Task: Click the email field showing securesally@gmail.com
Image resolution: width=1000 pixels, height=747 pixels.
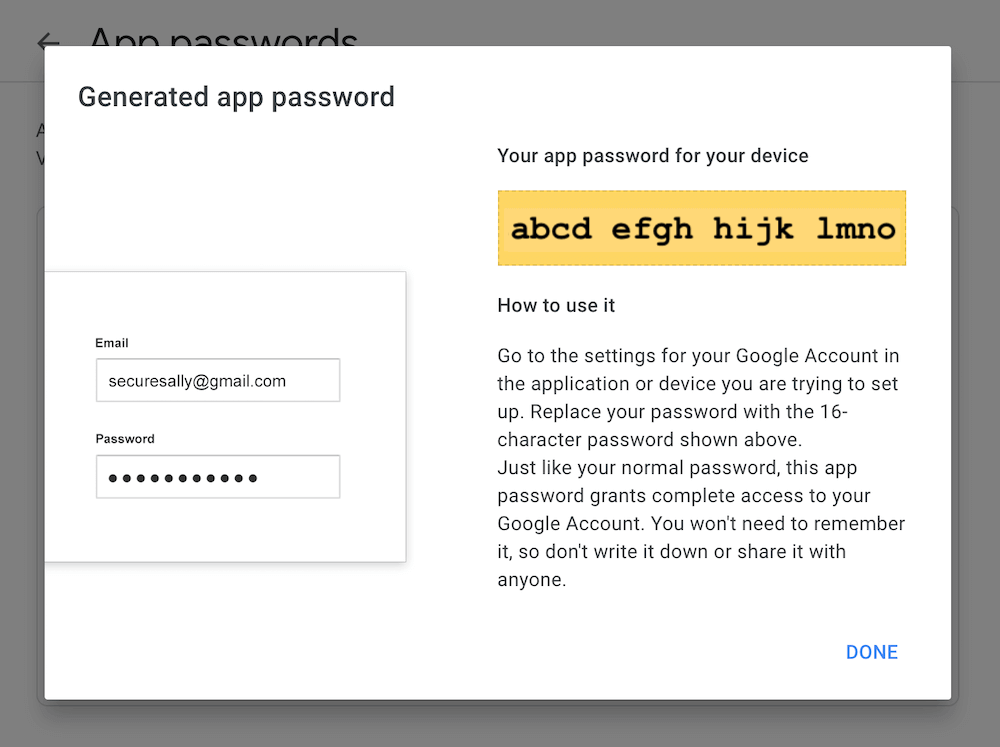Action: tap(218, 380)
